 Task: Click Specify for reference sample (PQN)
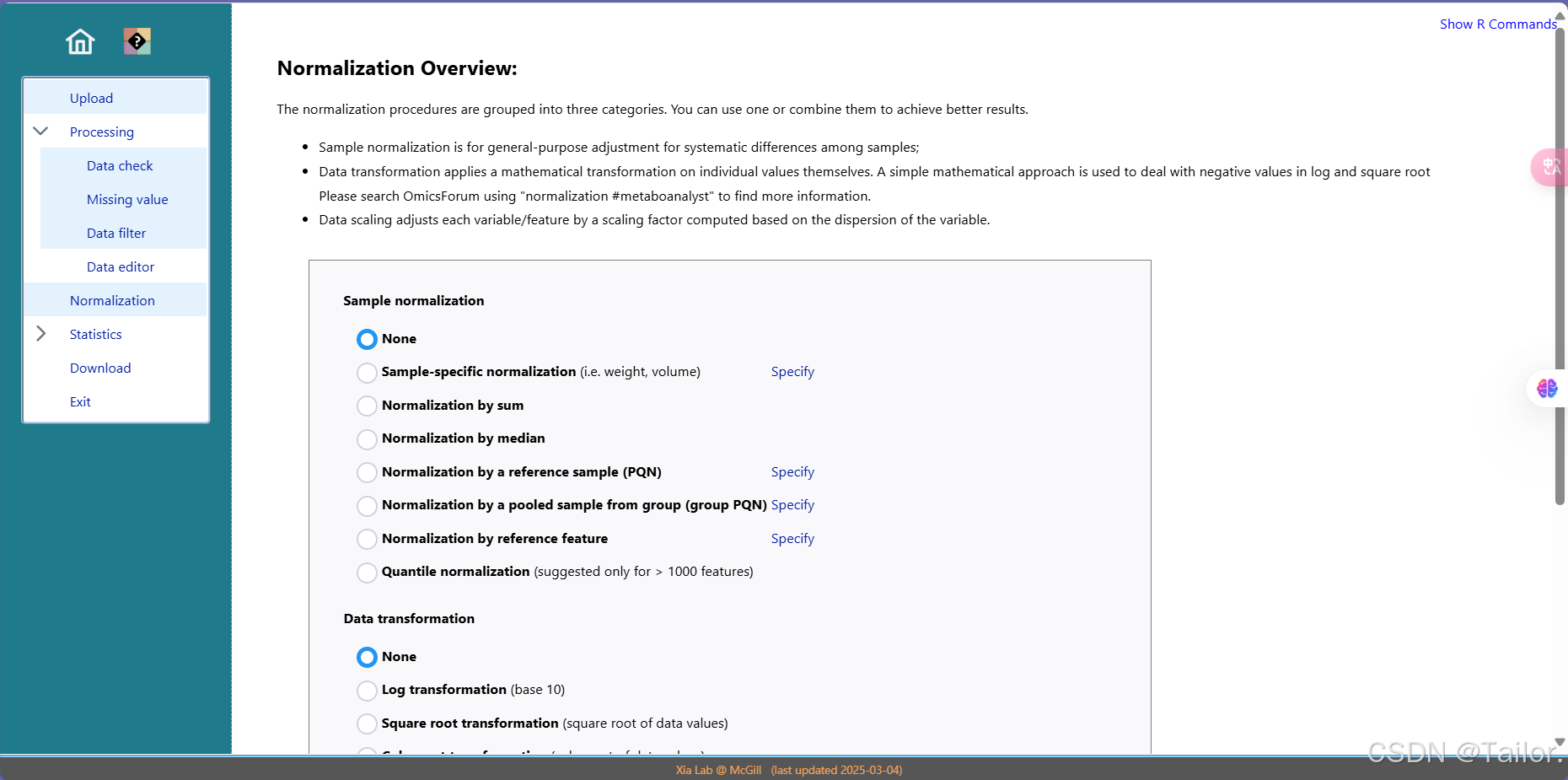792,471
